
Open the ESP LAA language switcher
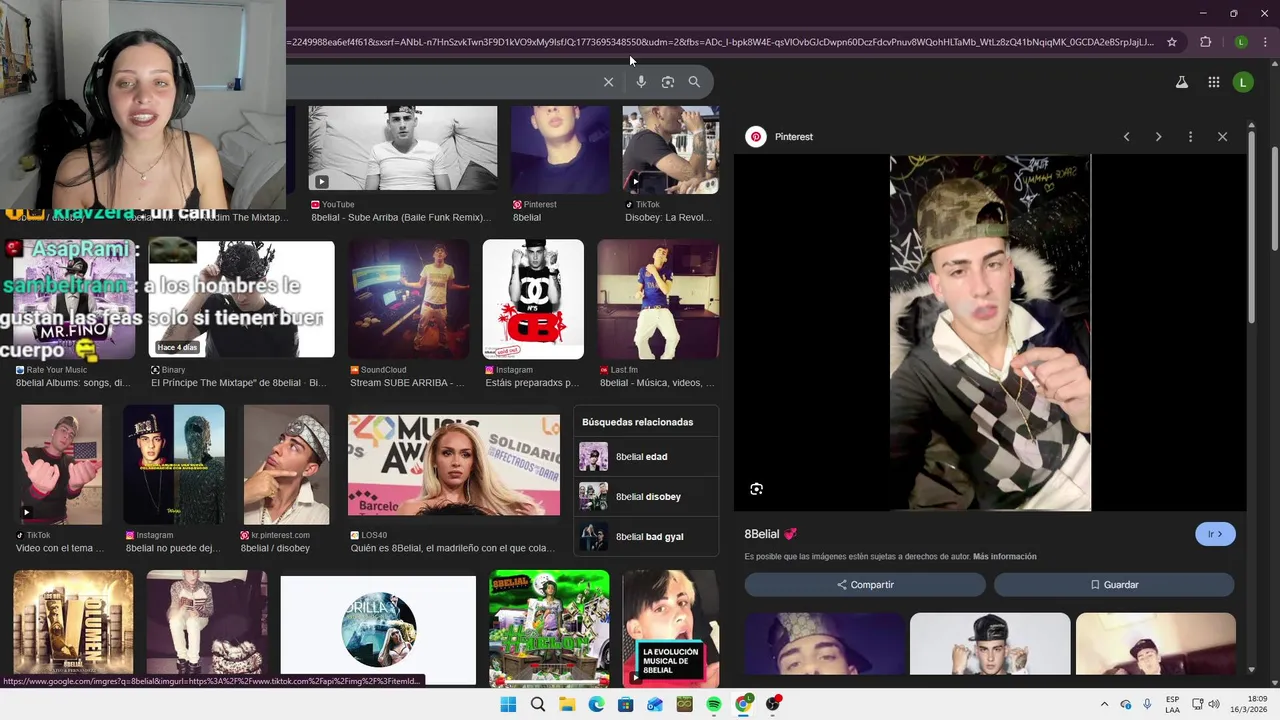(x=1172, y=704)
